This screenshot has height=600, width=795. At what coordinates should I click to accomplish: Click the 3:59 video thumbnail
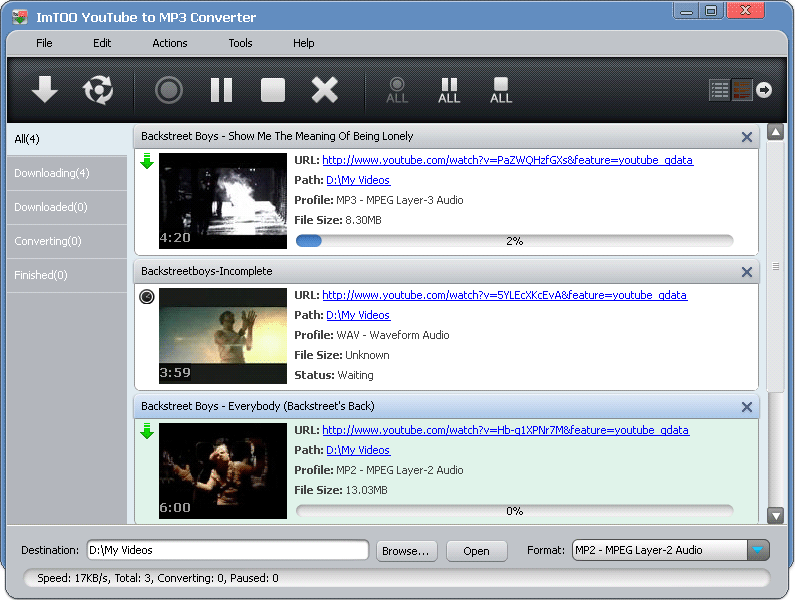[223, 336]
